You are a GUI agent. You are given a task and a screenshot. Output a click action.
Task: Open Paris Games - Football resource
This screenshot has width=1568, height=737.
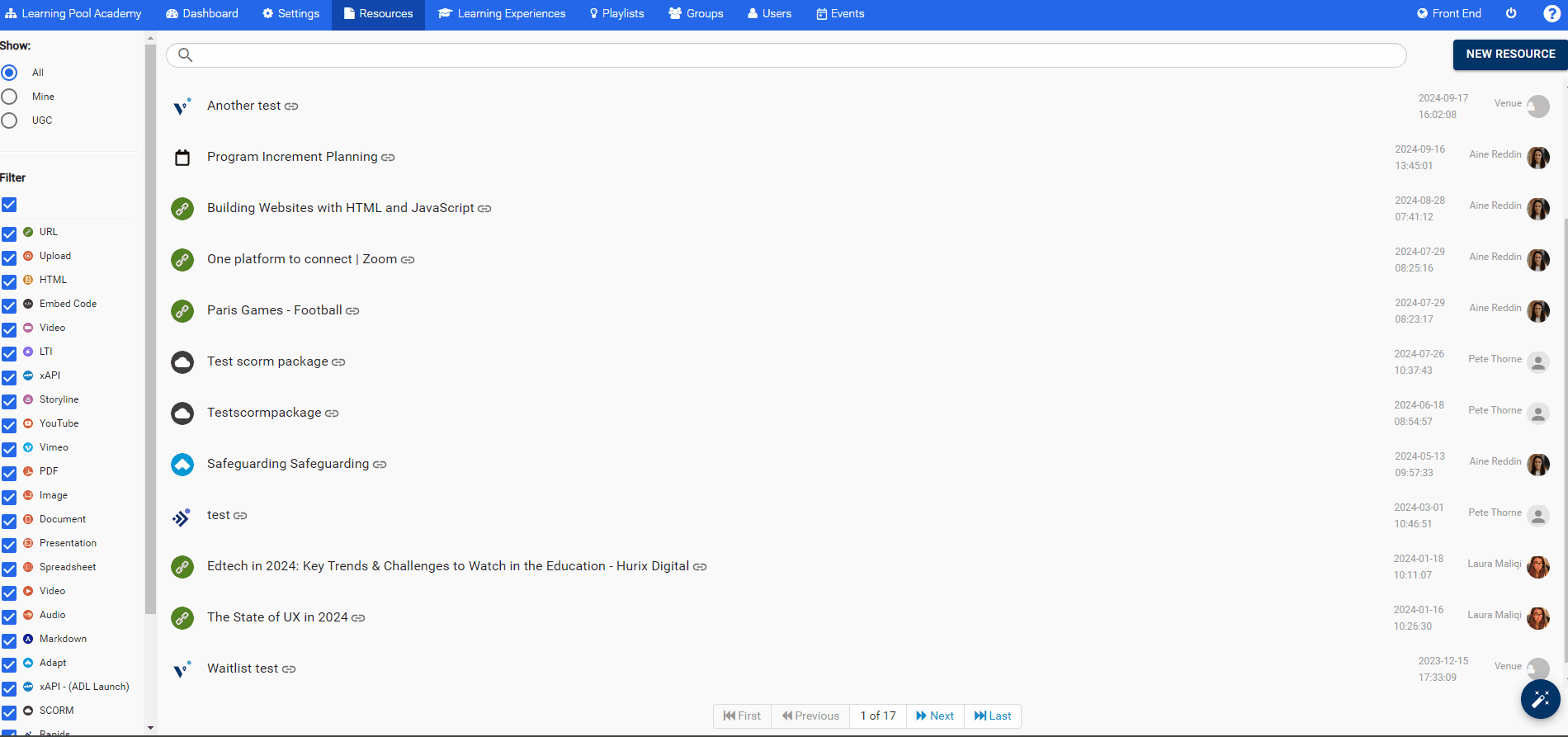click(x=274, y=310)
